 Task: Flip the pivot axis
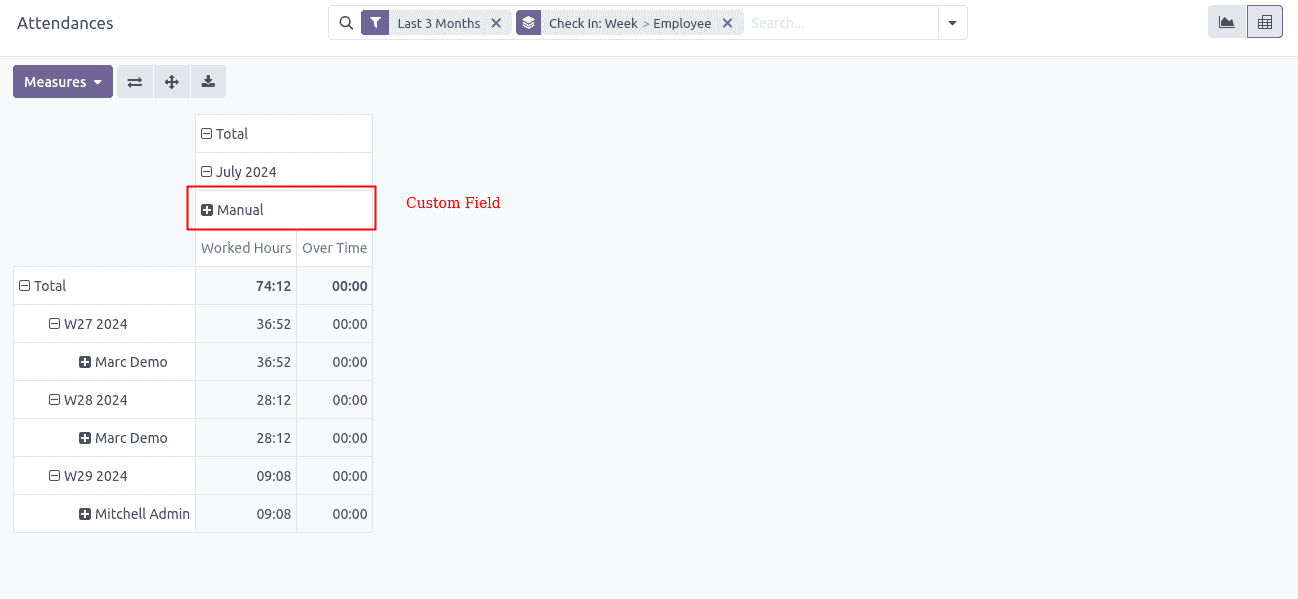point(135,82)
